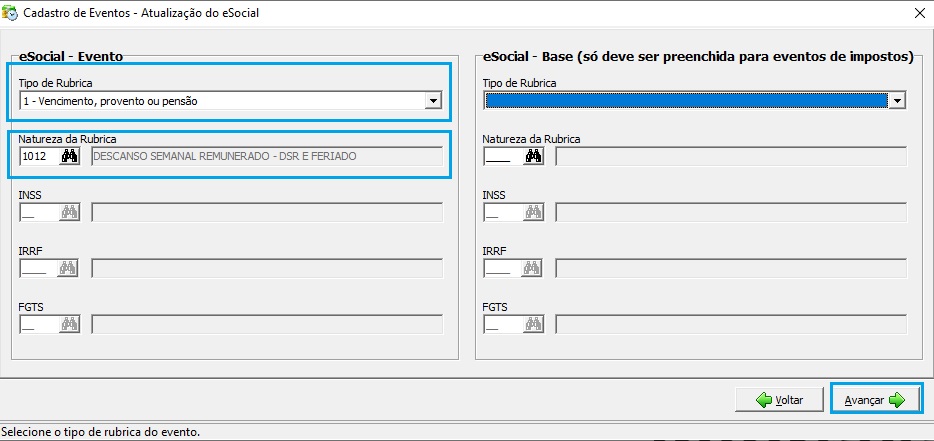This screenshot has height=441, width=934.
Task: Click 'Natureza da Rubrica' label in eSocial - Base
Action: click(x=531, y=139)
